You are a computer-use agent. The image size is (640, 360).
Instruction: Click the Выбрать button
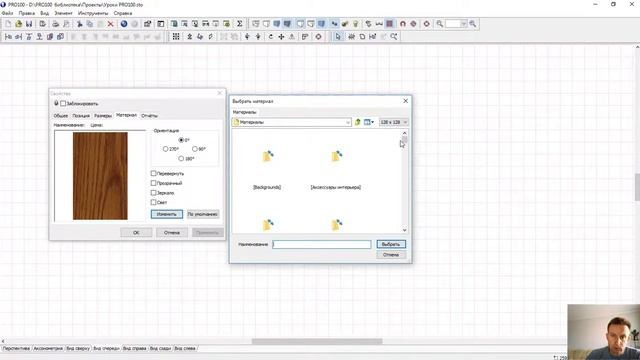391,244
